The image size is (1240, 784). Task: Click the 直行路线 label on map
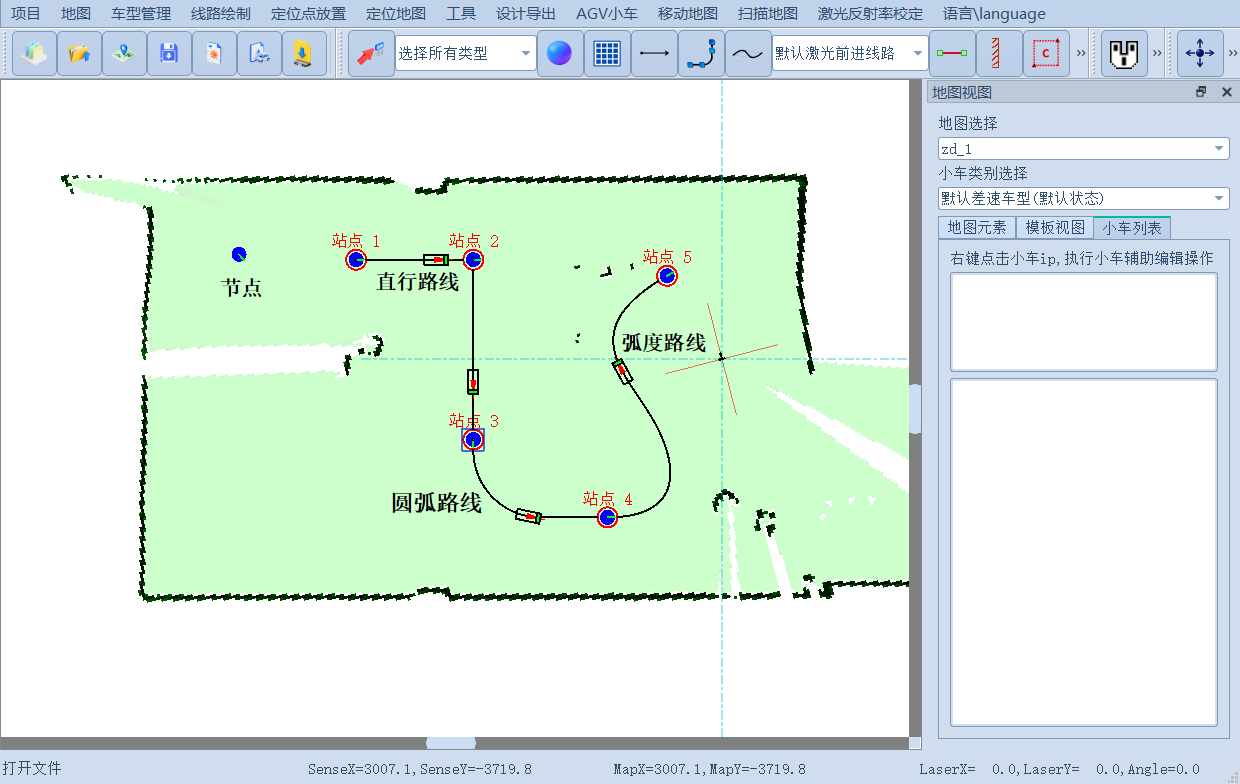tap(417, 282)
